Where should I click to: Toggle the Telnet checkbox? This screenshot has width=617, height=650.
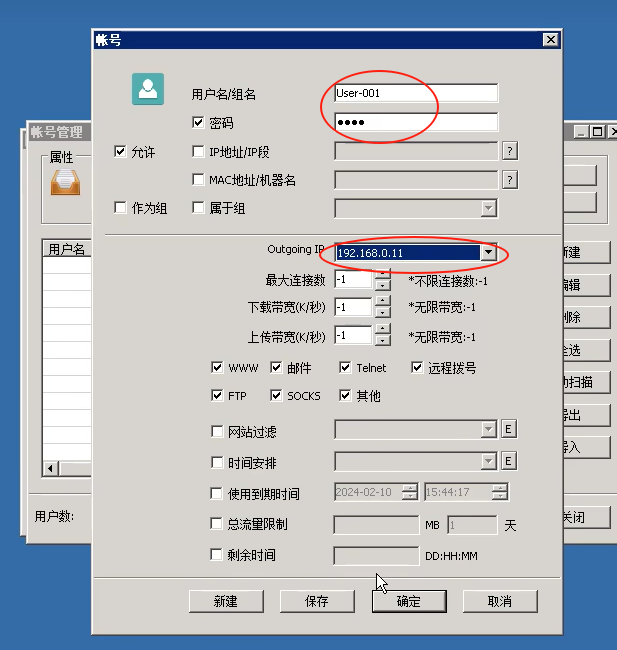[x=345, y=367]
